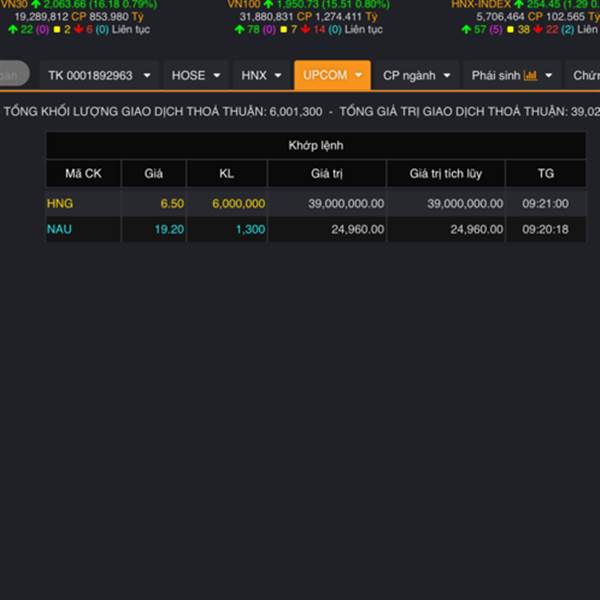Click the VN100 green up arrow icon

pyautogui.click(x=269, y=5)
